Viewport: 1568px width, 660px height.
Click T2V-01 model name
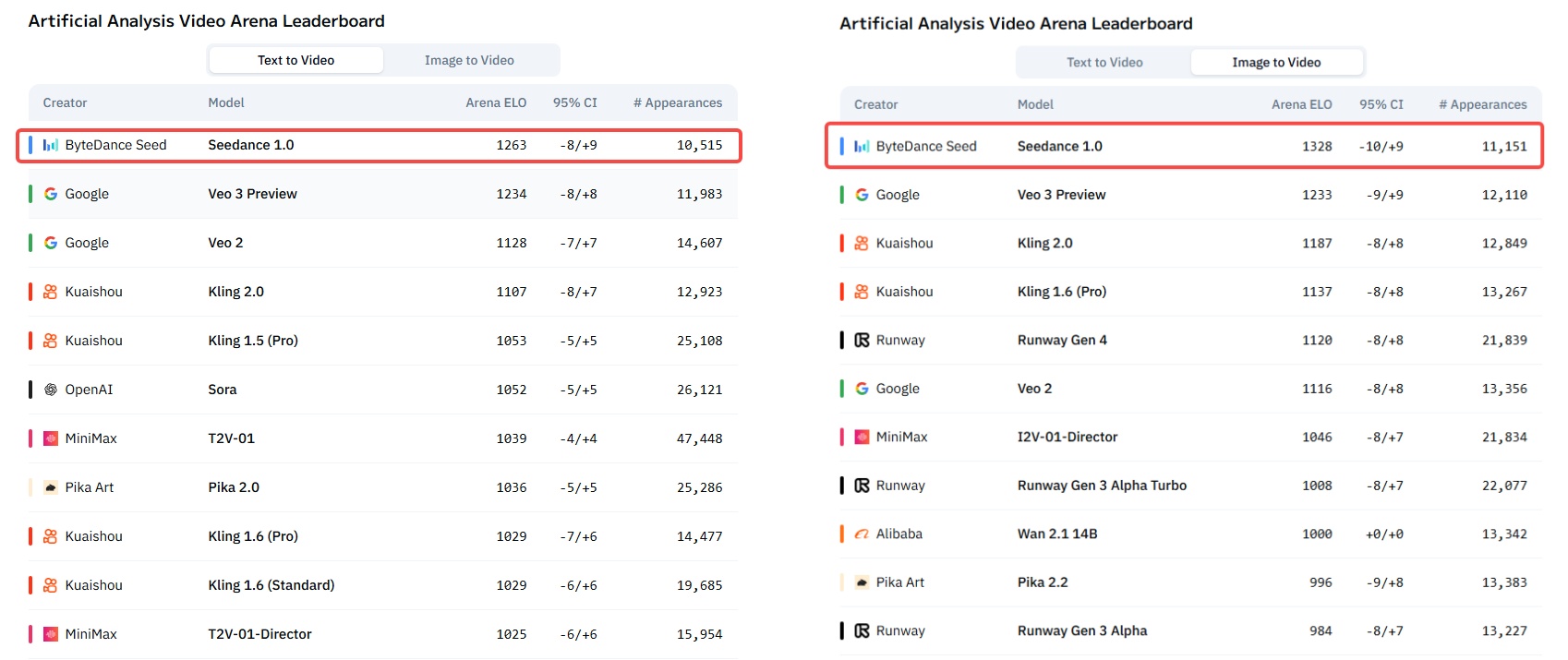click(231, 438)
